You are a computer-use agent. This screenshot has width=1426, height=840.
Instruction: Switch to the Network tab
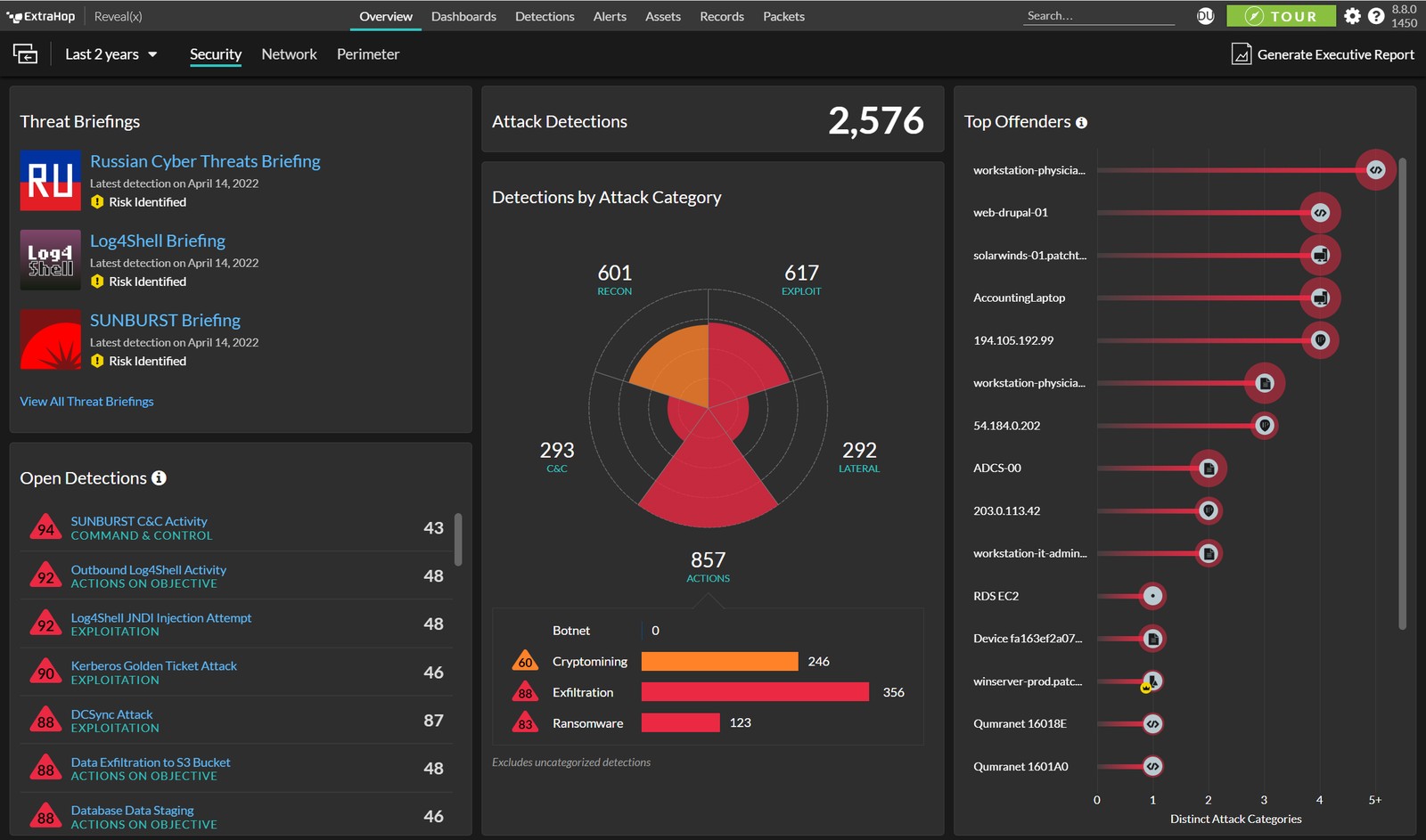click(289, 54)
